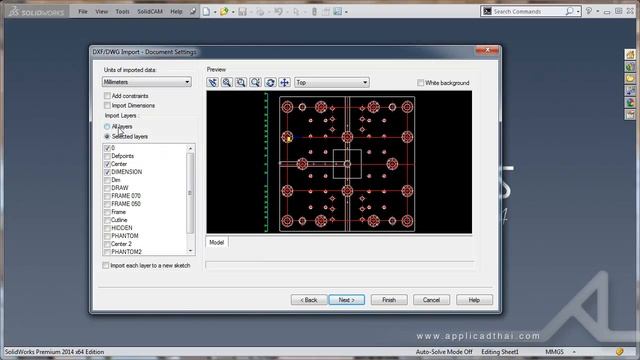Click the zoom in/out magnifier icon
The image size is (640, 360).
[256, 82]
